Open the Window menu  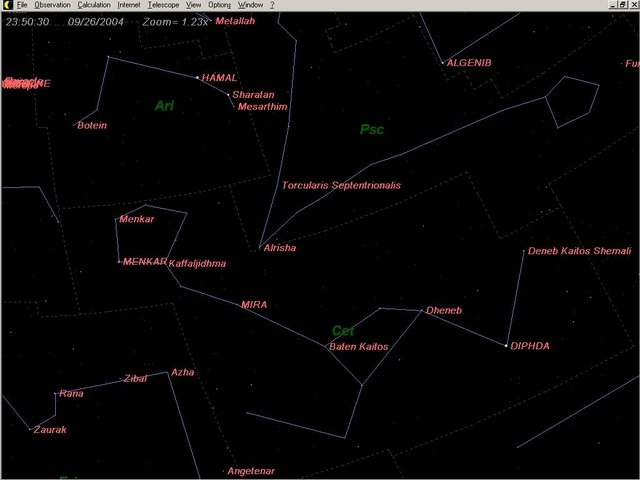click(x=250, y=5)
